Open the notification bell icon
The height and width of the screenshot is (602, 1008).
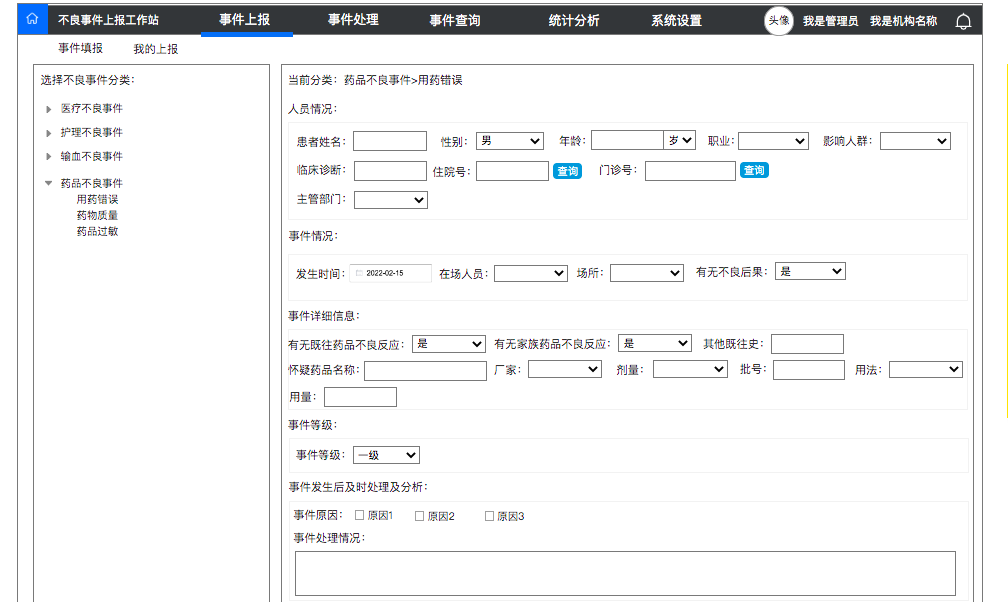pyautogui.click(x=963, y=22)
